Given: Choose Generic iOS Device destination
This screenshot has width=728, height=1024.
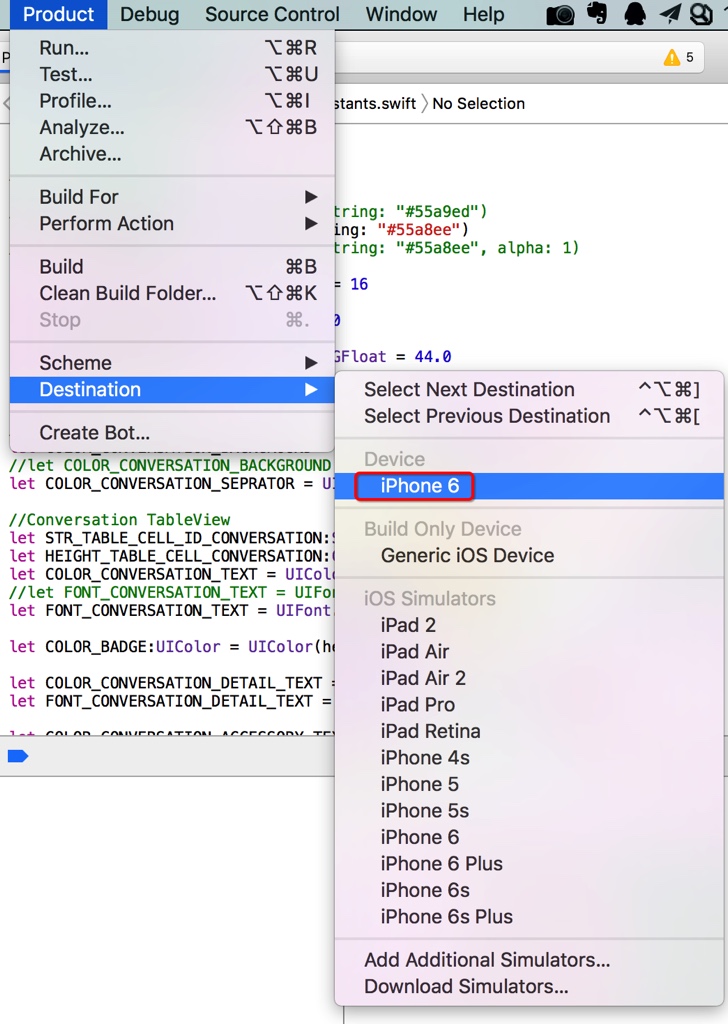Looking at the screenshot, I should (x=467, y=556).
